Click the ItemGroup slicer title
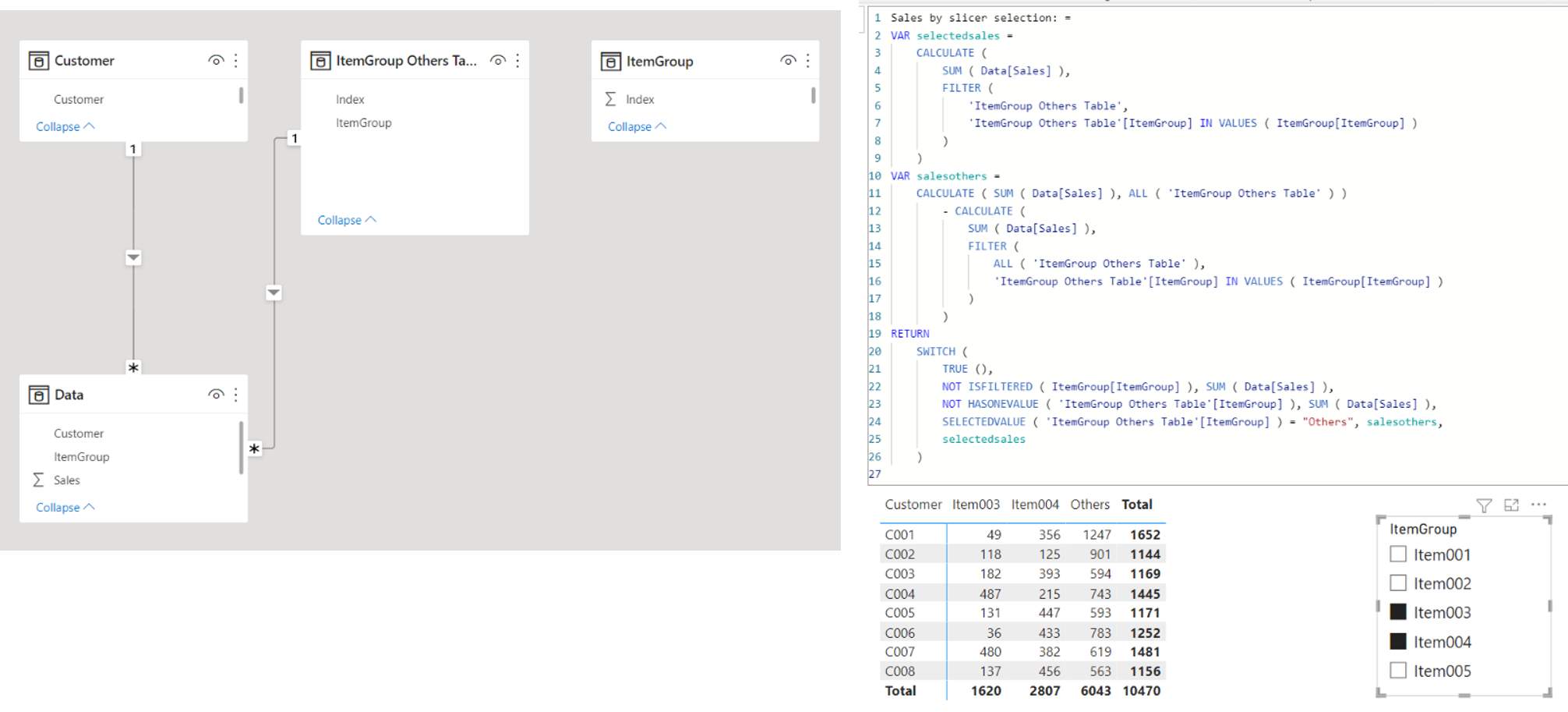Image resolution: width=1568 pixels, height=712 pixels. click(1423, 529)
